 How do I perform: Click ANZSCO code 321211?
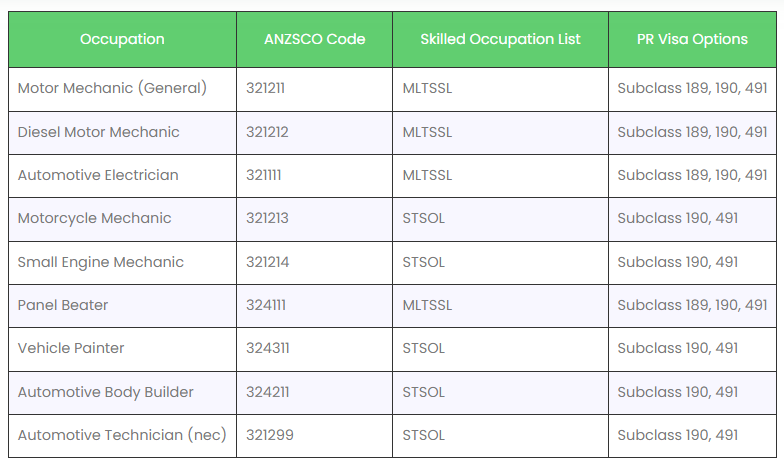(x=266, y=88)
